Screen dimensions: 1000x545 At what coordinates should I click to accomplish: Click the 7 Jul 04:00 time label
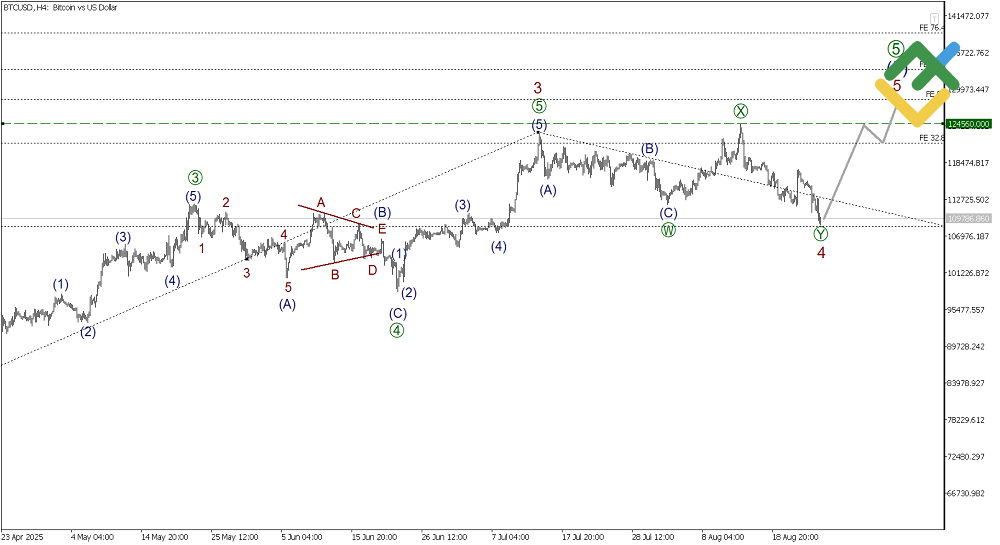[x=510, y=537]
